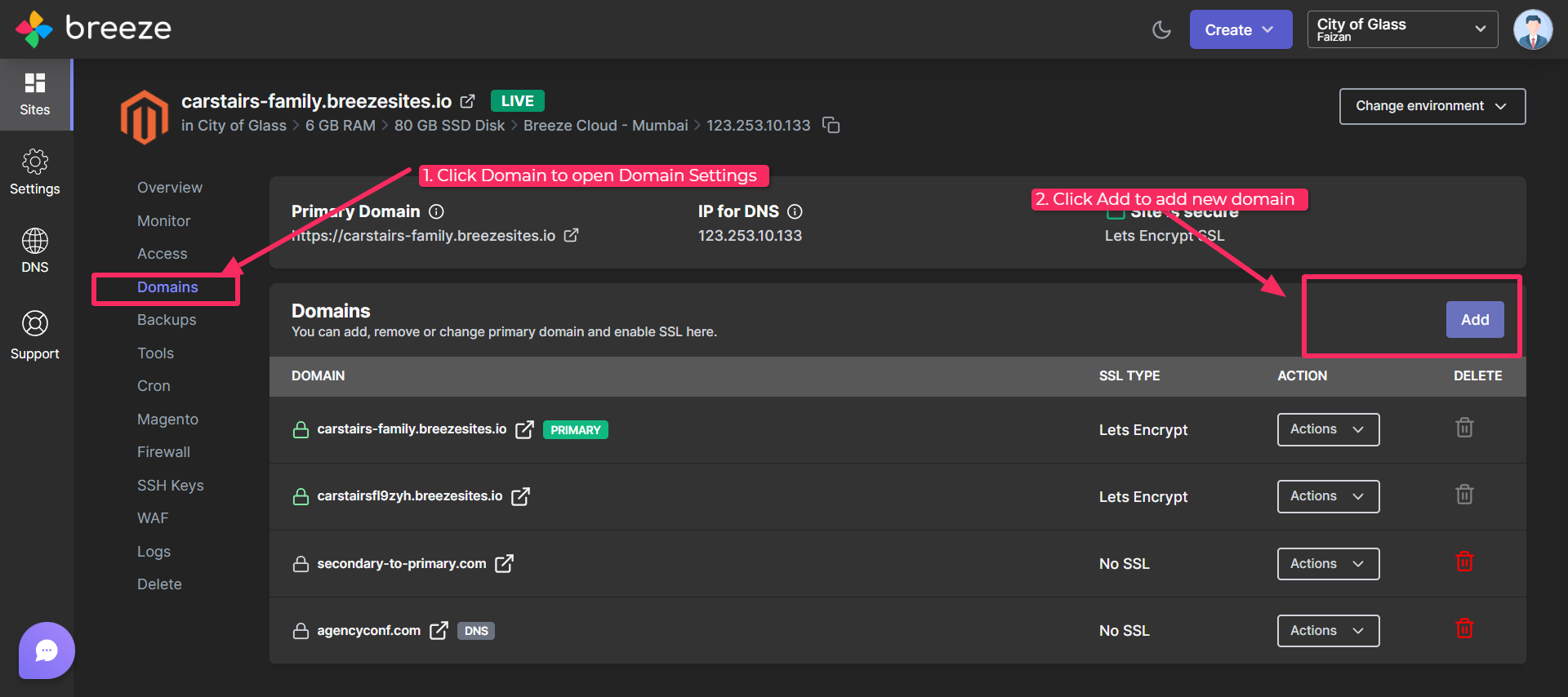Image resolution: width=1568 pixels, height=697 pixels.
Task: Click the "Breeze Cloud - Mumbai" breadcrumb text
Action: tap(606, 126)
